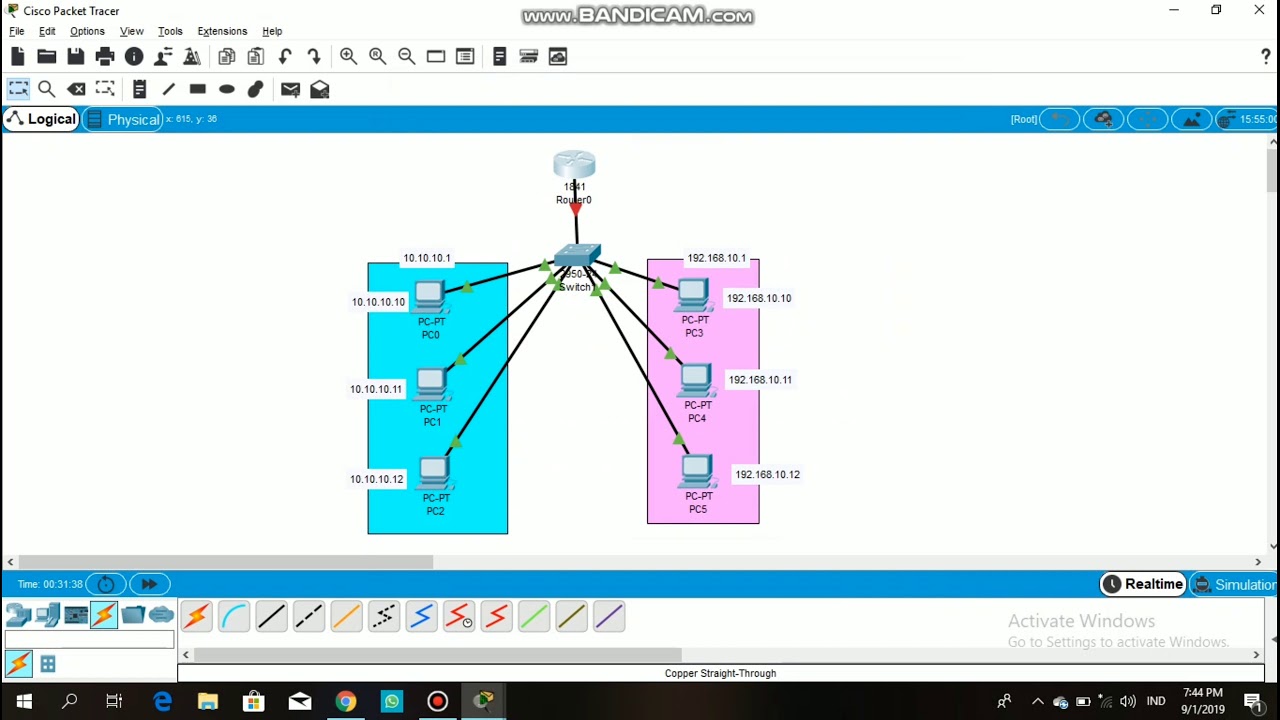1280x720 pixels.
Task: Create a new file from toolbar
Action: [x=18, y=57]
